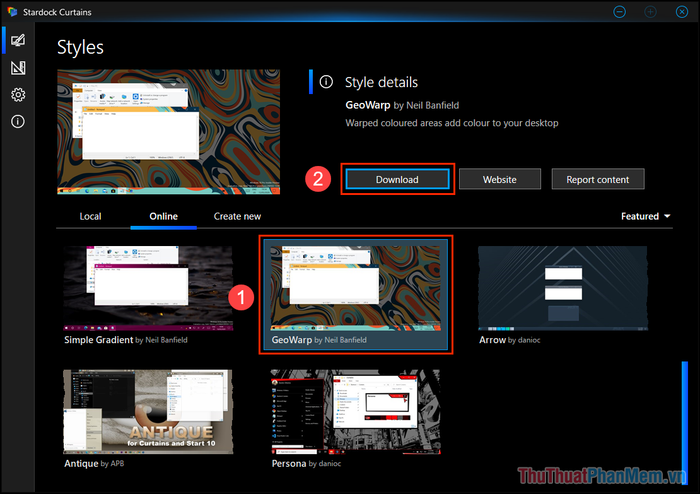
Task: Open the Styles section sidebar icon
Action: coord(18,40)
